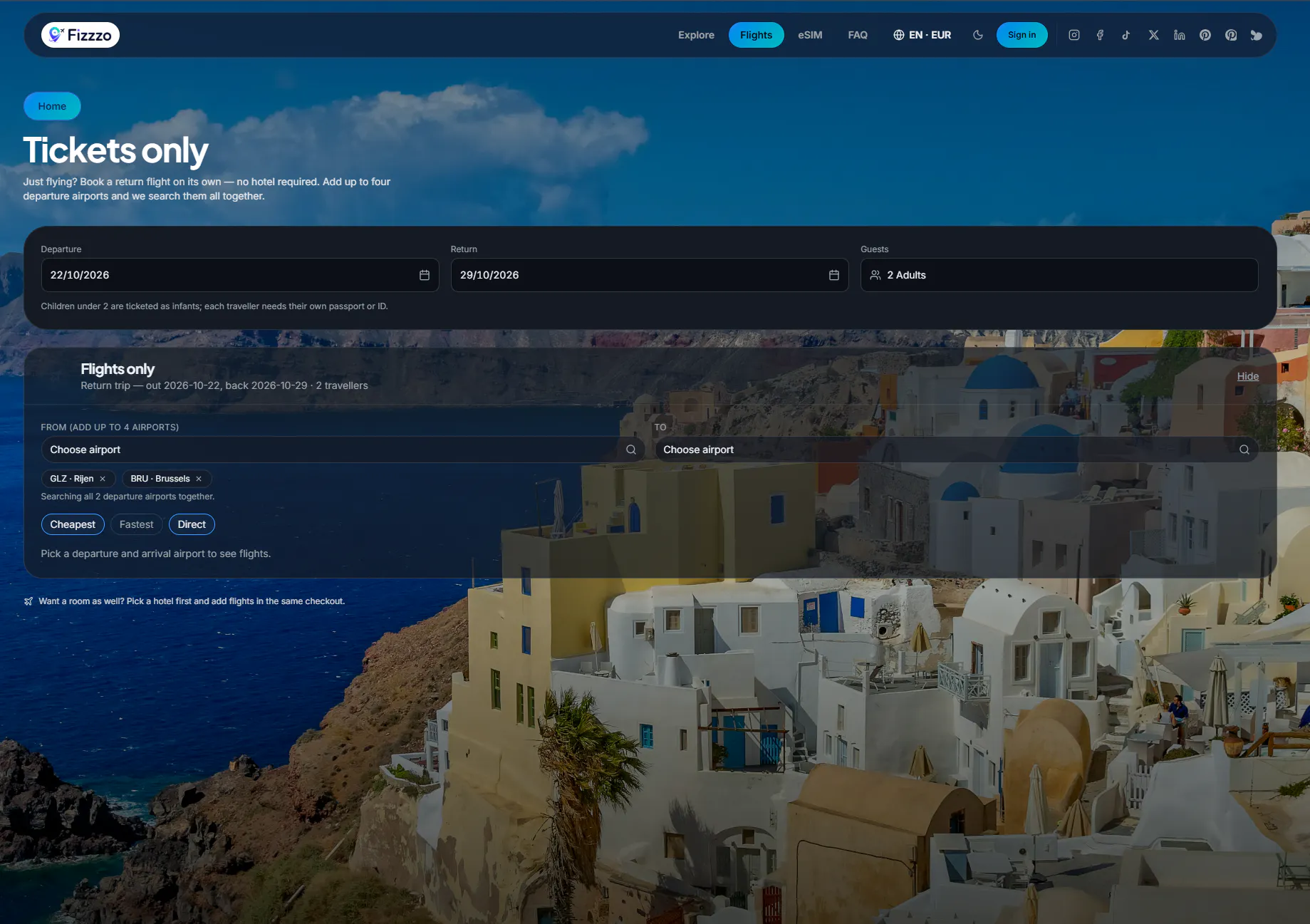Click the search icon in the From airport field
1310x924 pixels.
tap(631, 450)
